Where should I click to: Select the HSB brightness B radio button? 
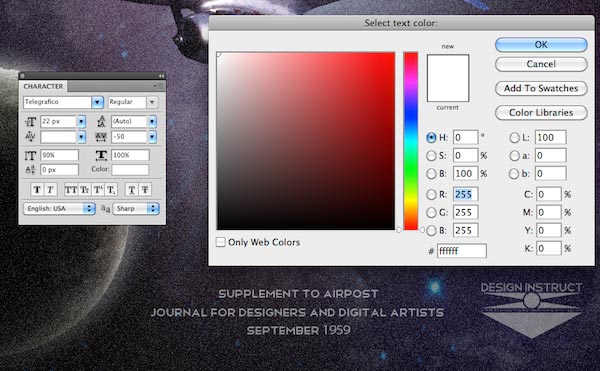[431, 174]
